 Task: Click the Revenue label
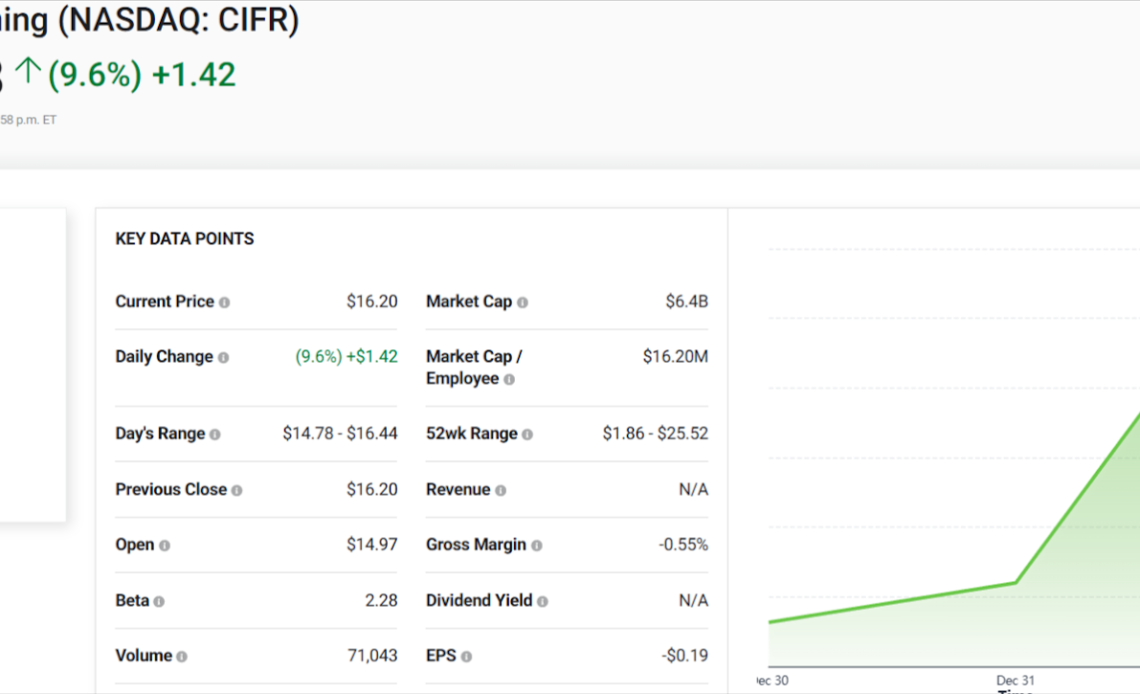coord(458,490)
